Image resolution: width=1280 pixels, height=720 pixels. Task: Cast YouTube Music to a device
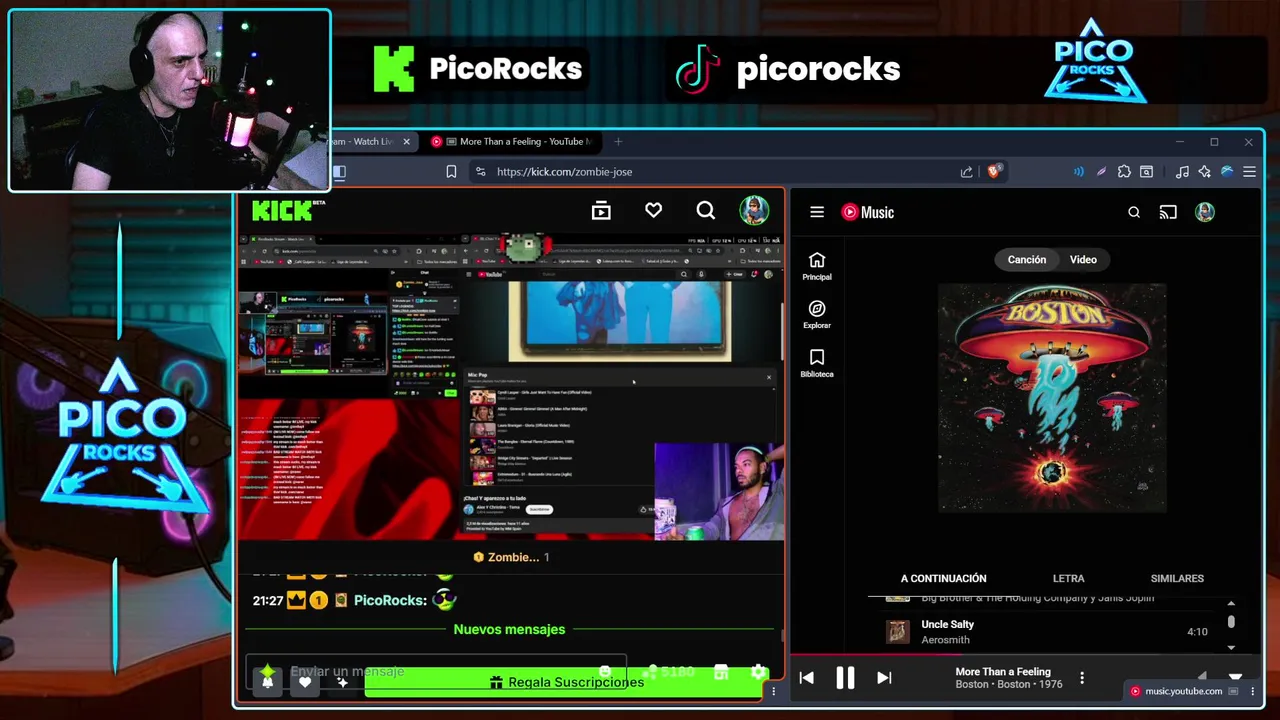tap(1168, 212)
